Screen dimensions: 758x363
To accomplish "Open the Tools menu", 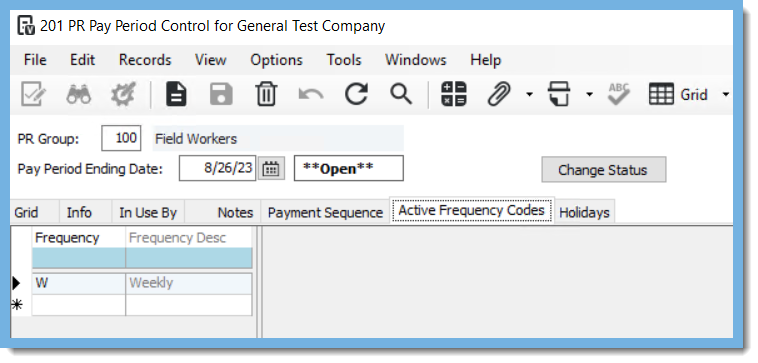I will [x=344, y=60].
